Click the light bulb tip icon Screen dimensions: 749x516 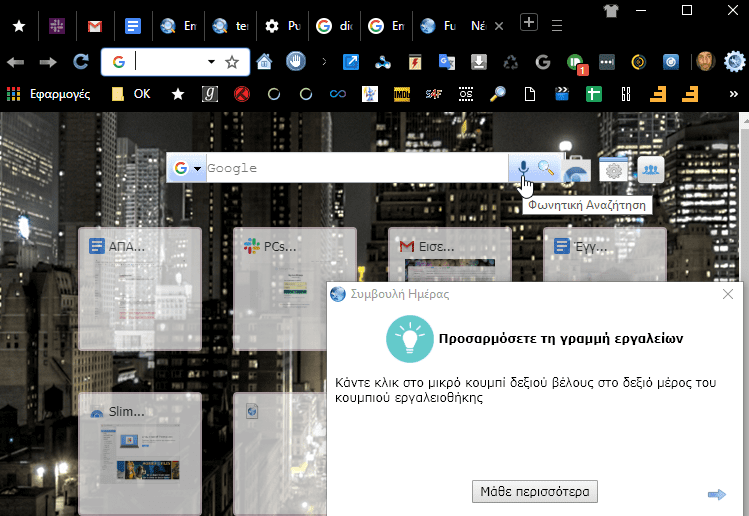click(x=409, y=339)
